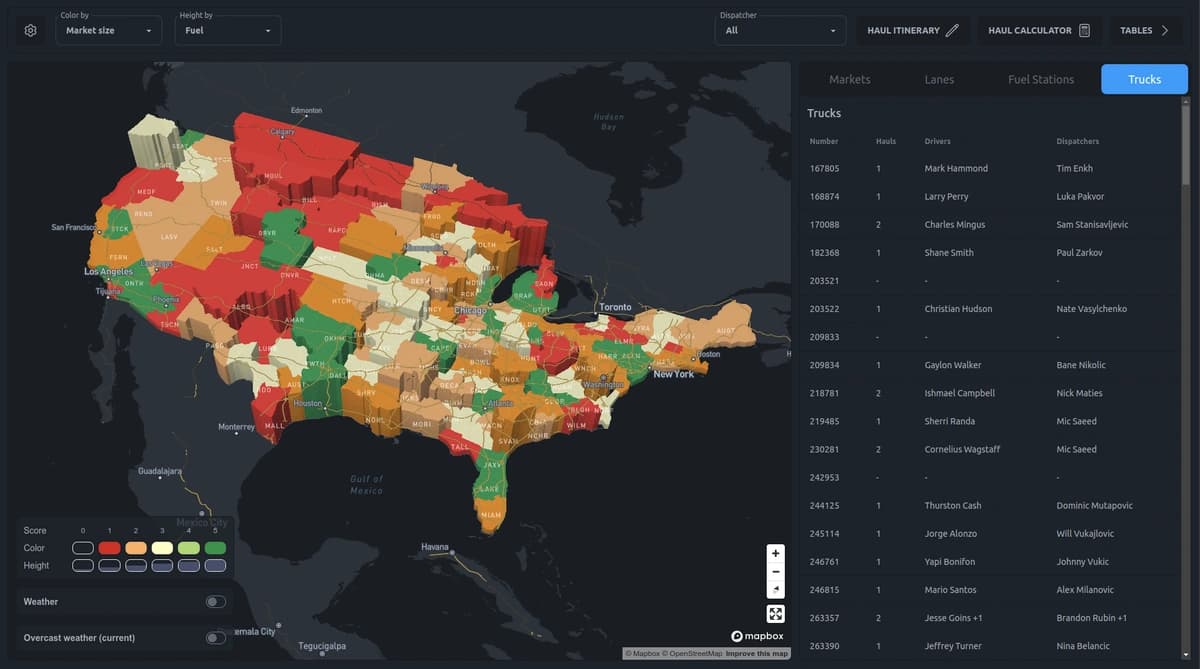This screenshot has height=669, width=1200.
Task: Open the Height by Fuel dropdown
Action: coord(227,30)
